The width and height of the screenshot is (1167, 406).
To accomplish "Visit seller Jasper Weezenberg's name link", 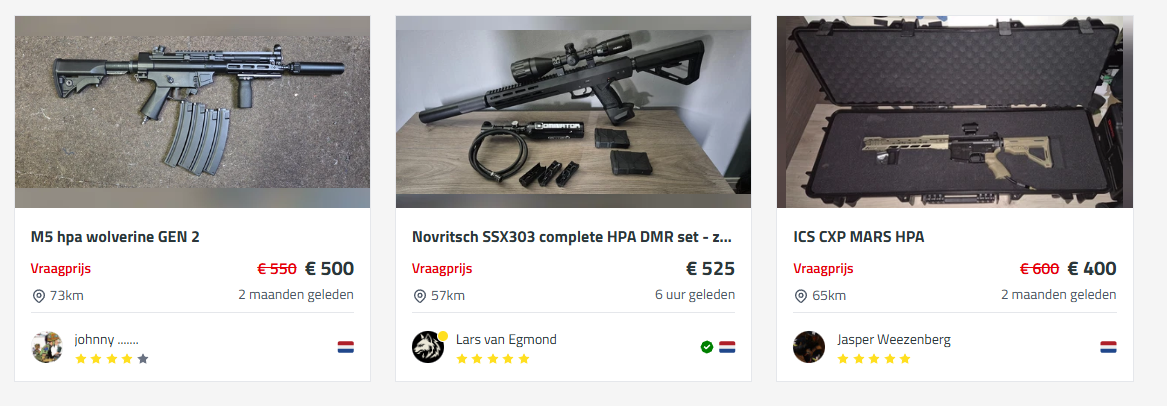I will coord(894,340).
